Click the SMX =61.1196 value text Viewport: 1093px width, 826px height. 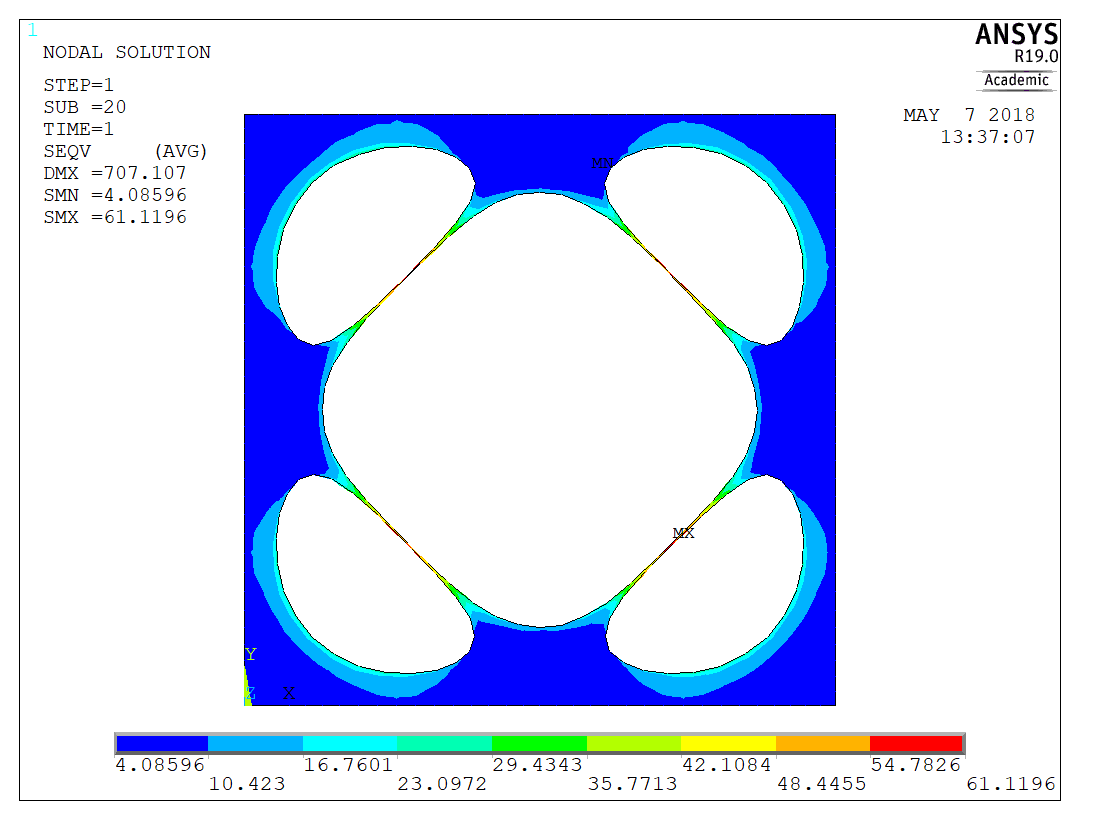click(x=115, y=217)
